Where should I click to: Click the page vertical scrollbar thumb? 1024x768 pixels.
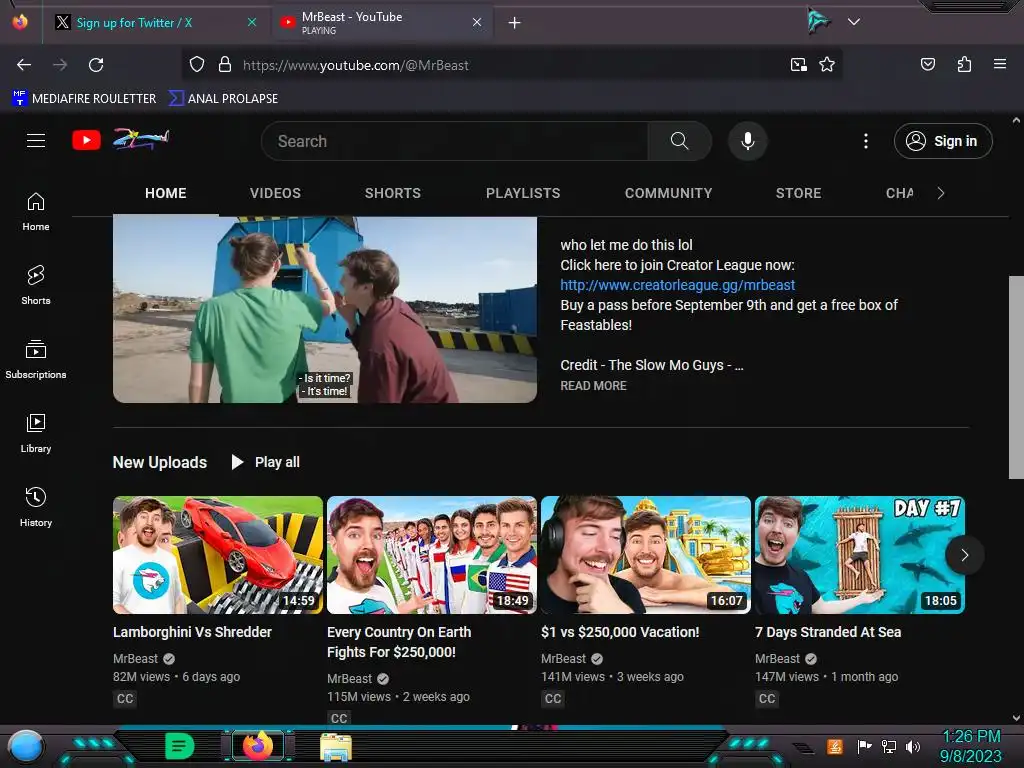pyautogui.click(x=1016, y=377)
